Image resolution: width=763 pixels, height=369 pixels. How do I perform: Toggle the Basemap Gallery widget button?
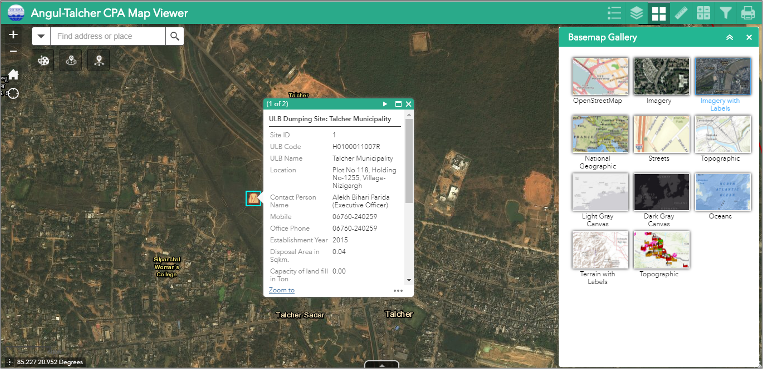pos(659,13)
